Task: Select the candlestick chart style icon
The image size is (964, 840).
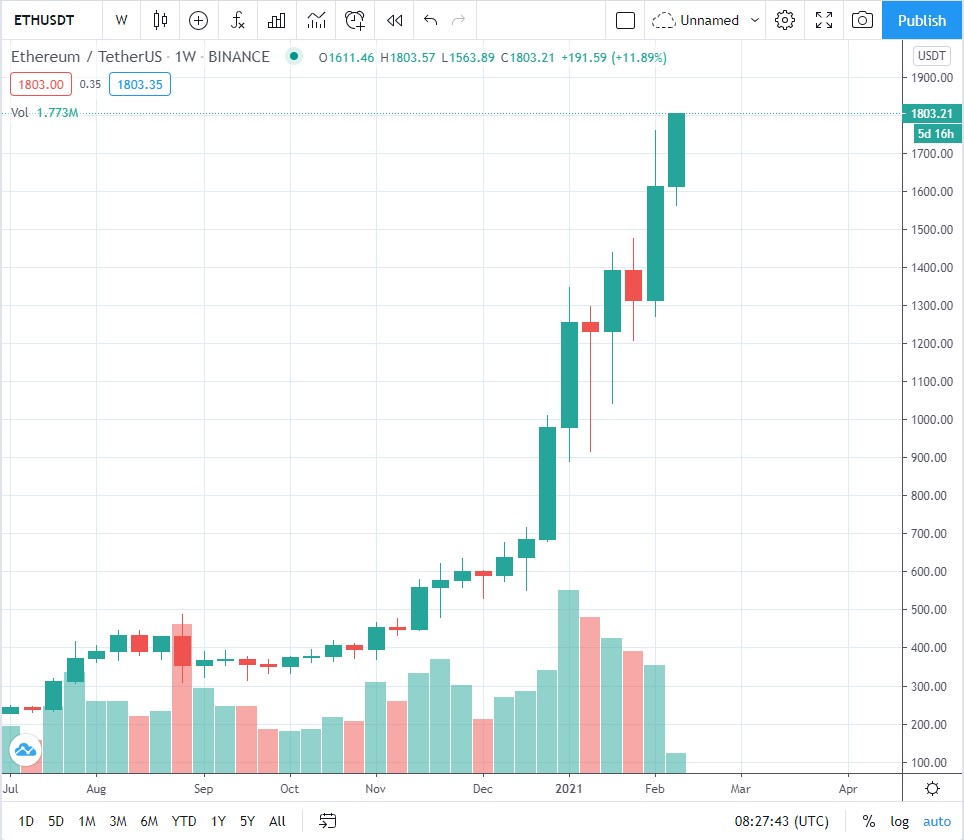Action: click(x=160, y=20)
